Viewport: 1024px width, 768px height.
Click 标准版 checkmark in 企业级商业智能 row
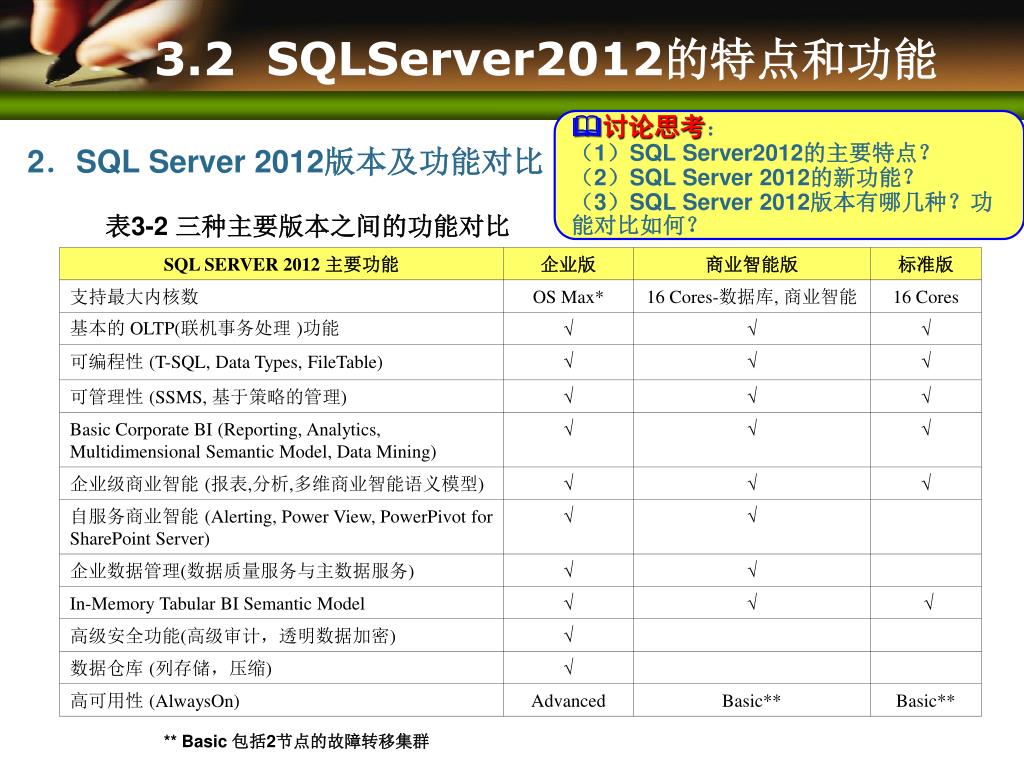(926, 483)
